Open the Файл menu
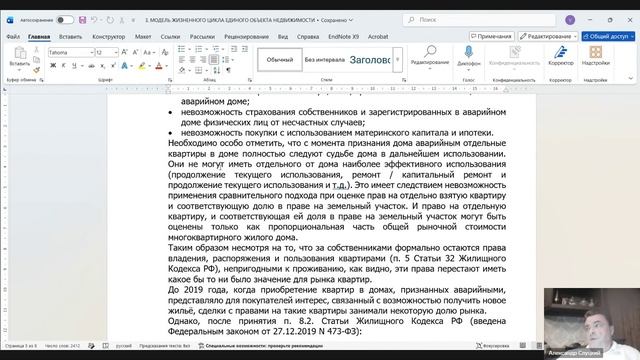The image size is (640, 360). pos(13,36)
